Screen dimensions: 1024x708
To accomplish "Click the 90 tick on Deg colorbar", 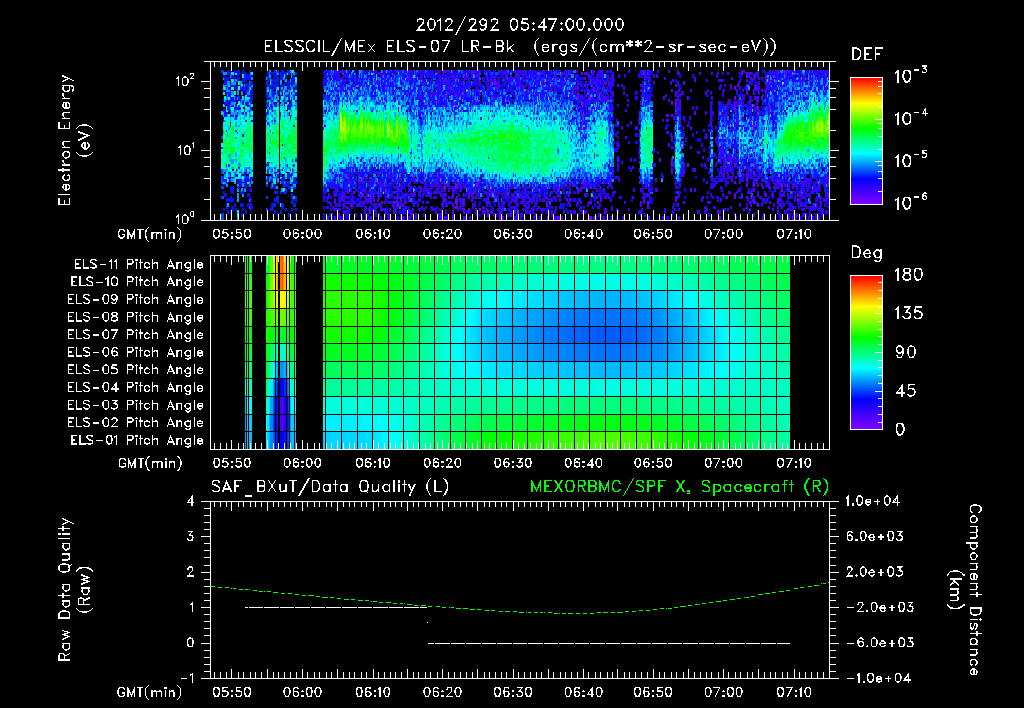I will tap(906, 352).
